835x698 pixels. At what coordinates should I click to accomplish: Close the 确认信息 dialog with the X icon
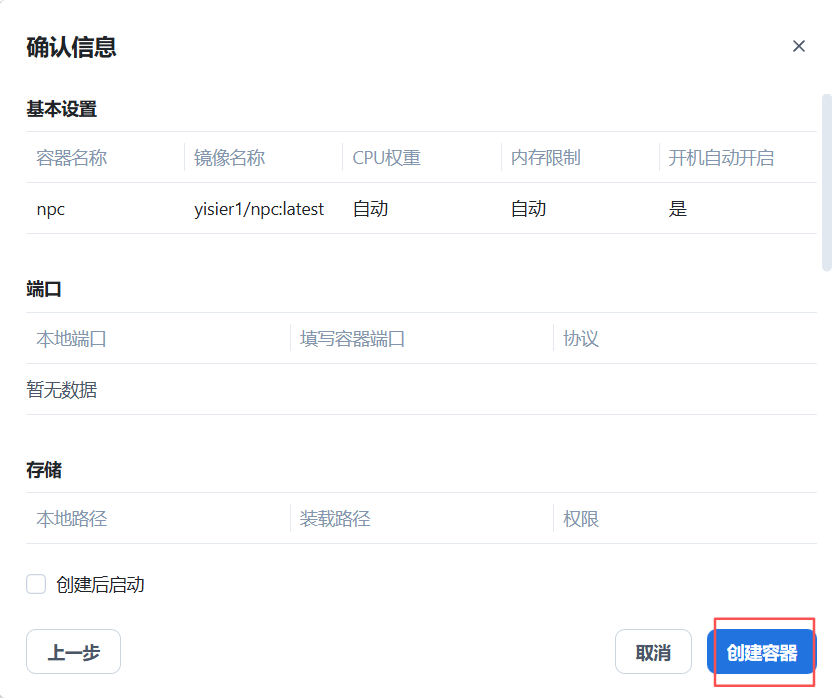tap(798, 46)
